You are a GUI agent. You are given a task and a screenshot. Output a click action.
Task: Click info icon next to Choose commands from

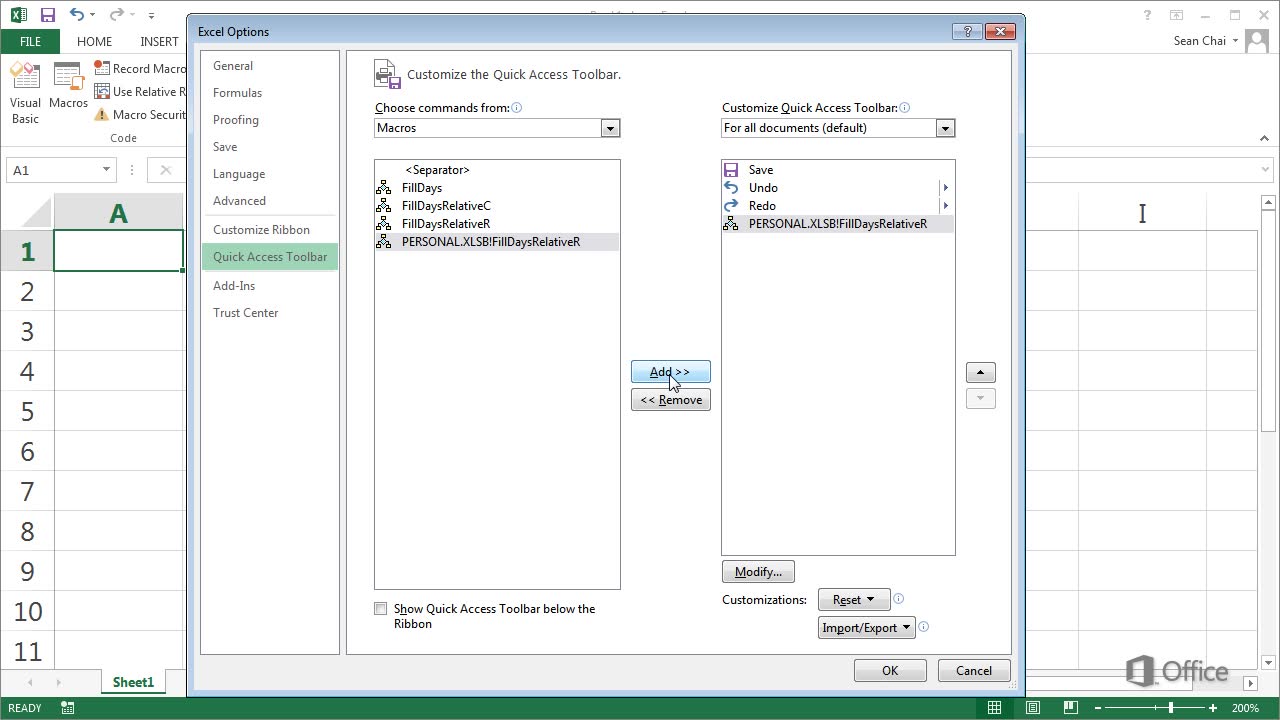517,108
